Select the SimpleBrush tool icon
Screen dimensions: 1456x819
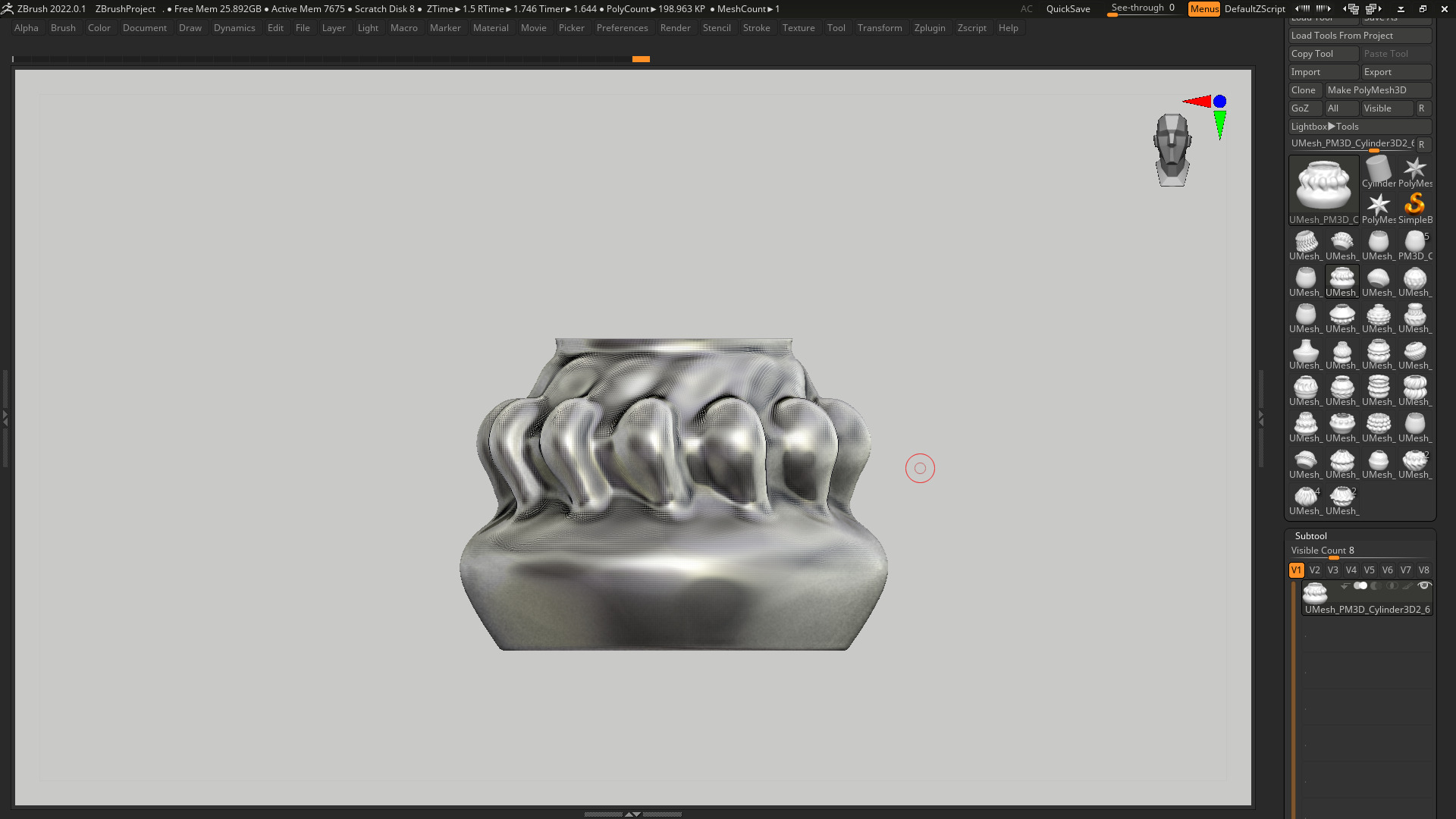pos(1414,209)
